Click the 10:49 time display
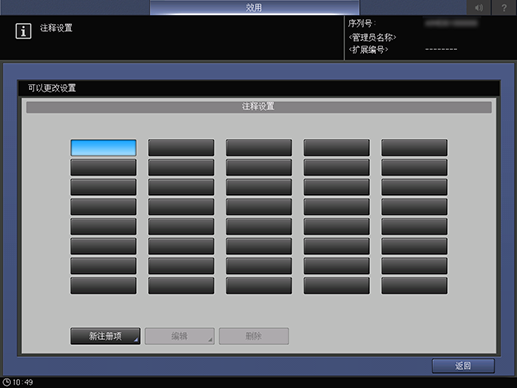 point(23,382)
